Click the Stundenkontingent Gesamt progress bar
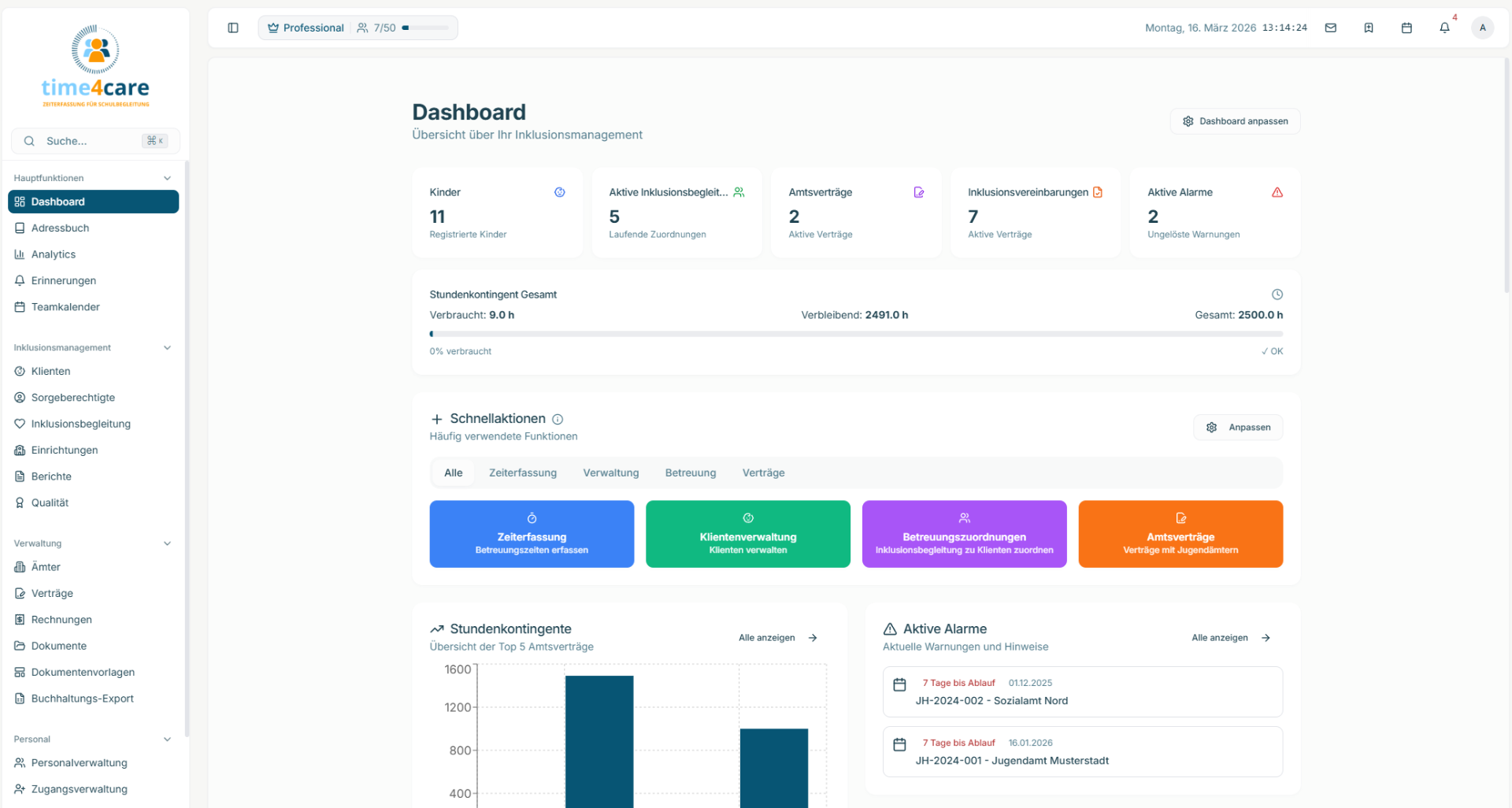 coord(856,334)
